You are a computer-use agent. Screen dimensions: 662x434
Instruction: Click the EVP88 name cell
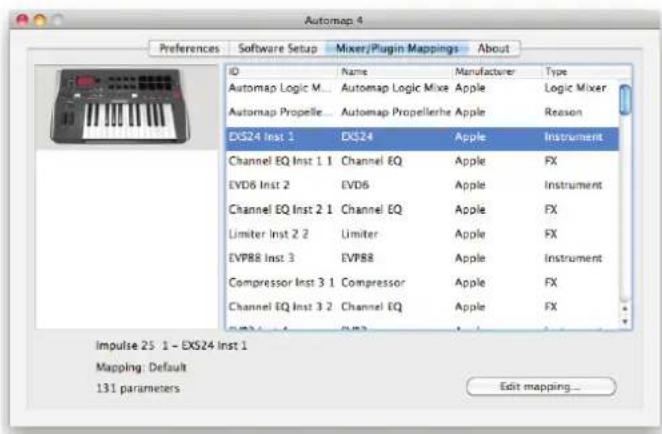click(x=357, y=258)
